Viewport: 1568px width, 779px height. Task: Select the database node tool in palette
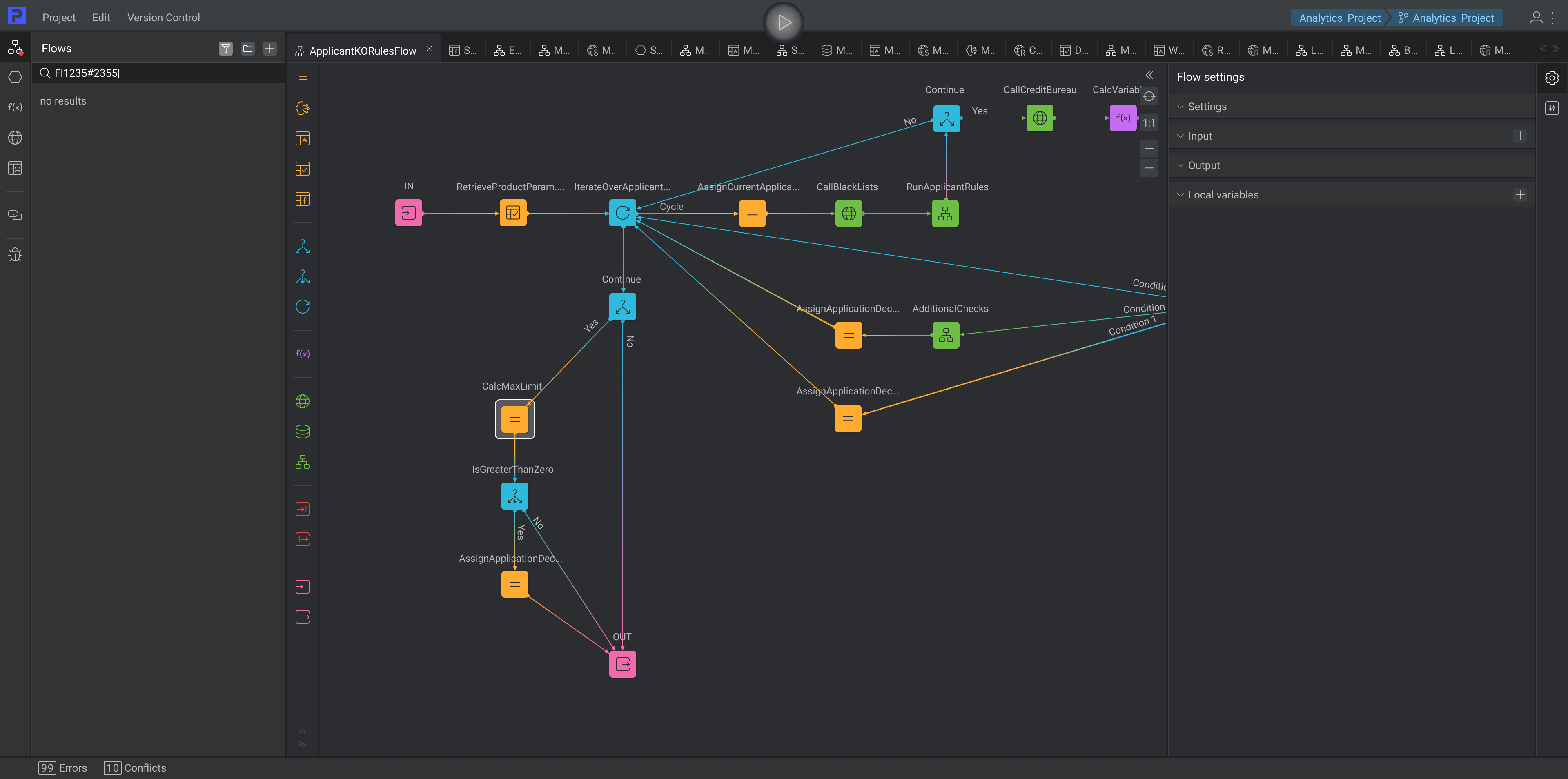pos(303,432)
